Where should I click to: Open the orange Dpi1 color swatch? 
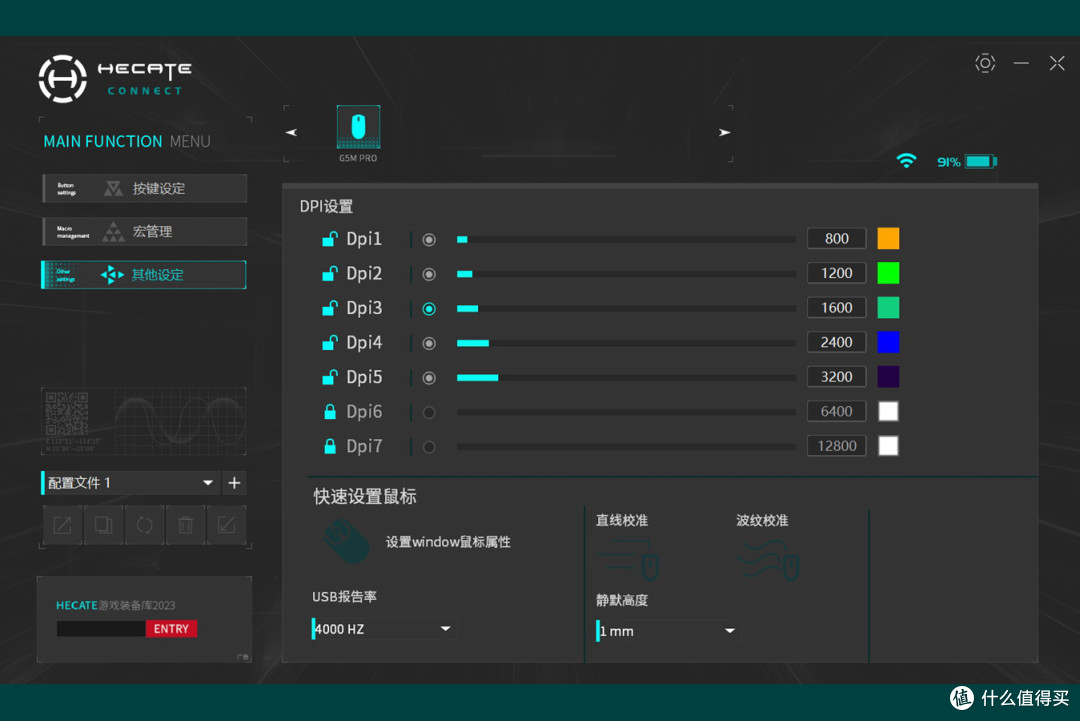coord(888,238)
